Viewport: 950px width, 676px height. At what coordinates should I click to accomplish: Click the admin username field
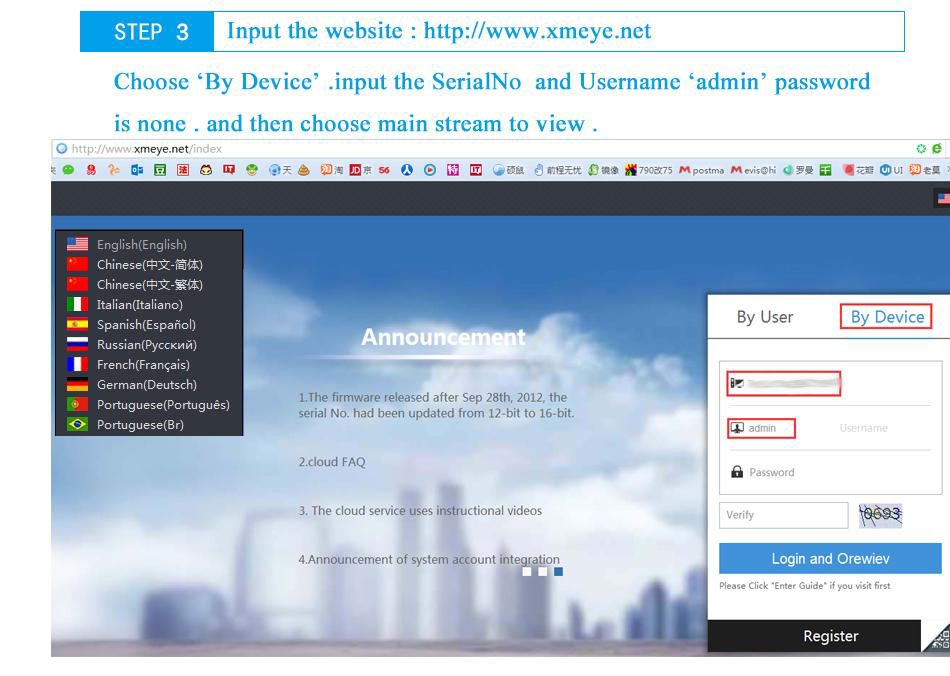click(x=830, y=428)
